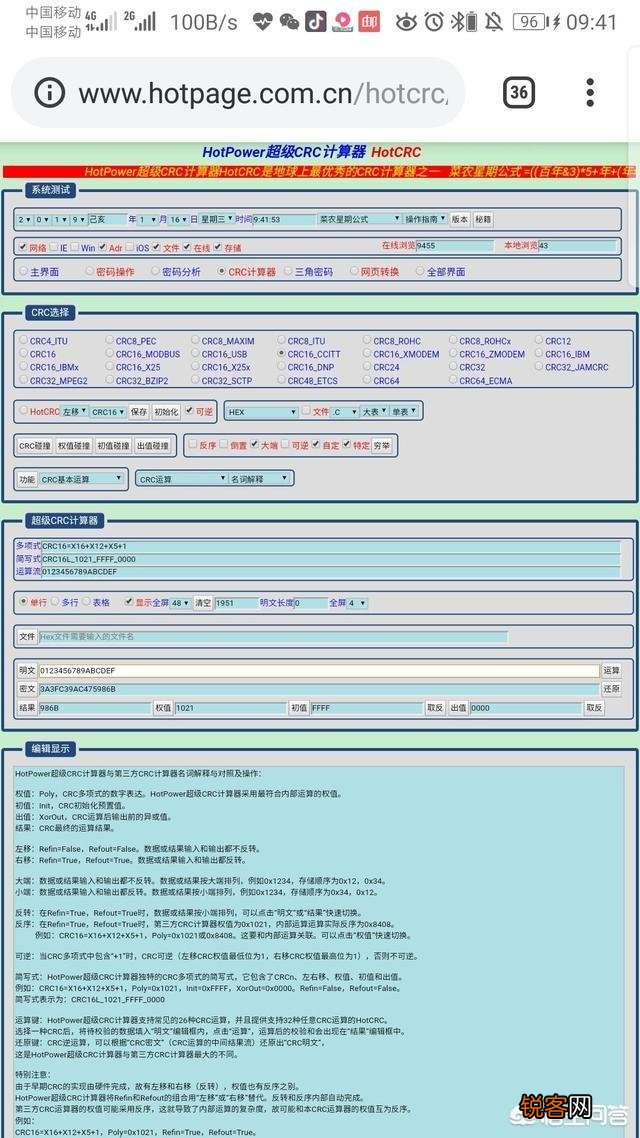Choose the CRC16_MODBUS algorithm

(x=109, y=353)
